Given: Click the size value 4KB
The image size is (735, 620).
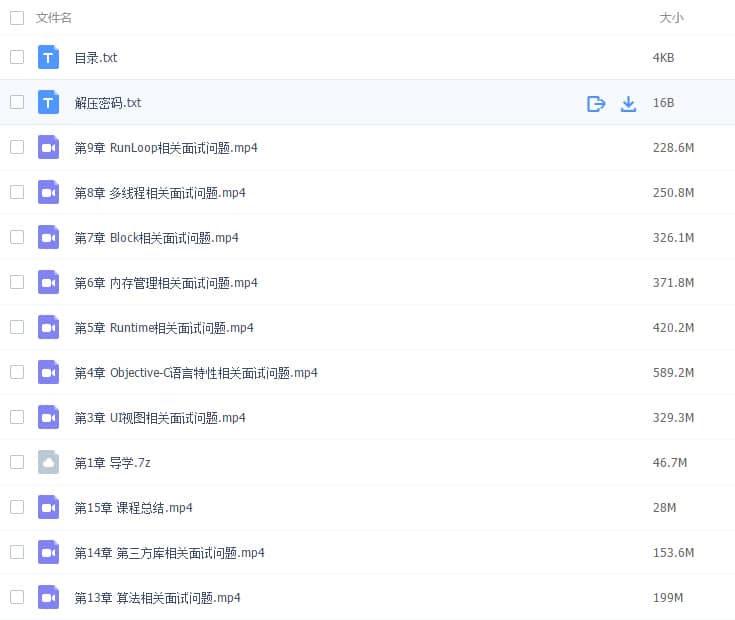Looking at the screenshot, I should coord(663,58).
